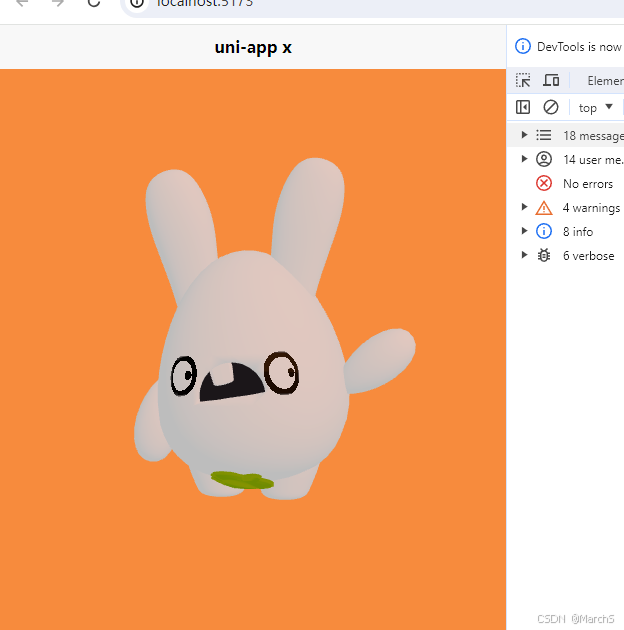This screenshot has width=624, height=630.
Task: Open the top JavaScript context dropdown
Action: coord(595,108)
